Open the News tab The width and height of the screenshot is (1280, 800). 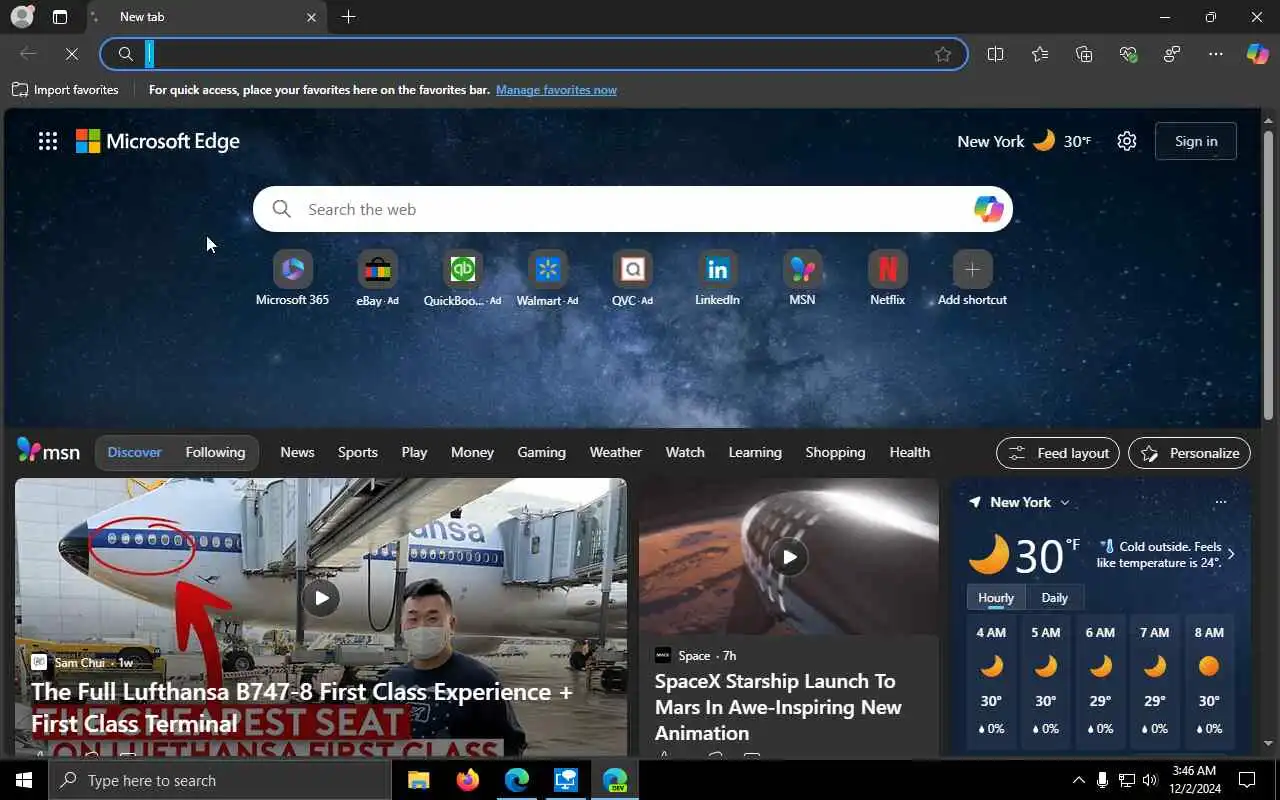[x=297, y=452]
